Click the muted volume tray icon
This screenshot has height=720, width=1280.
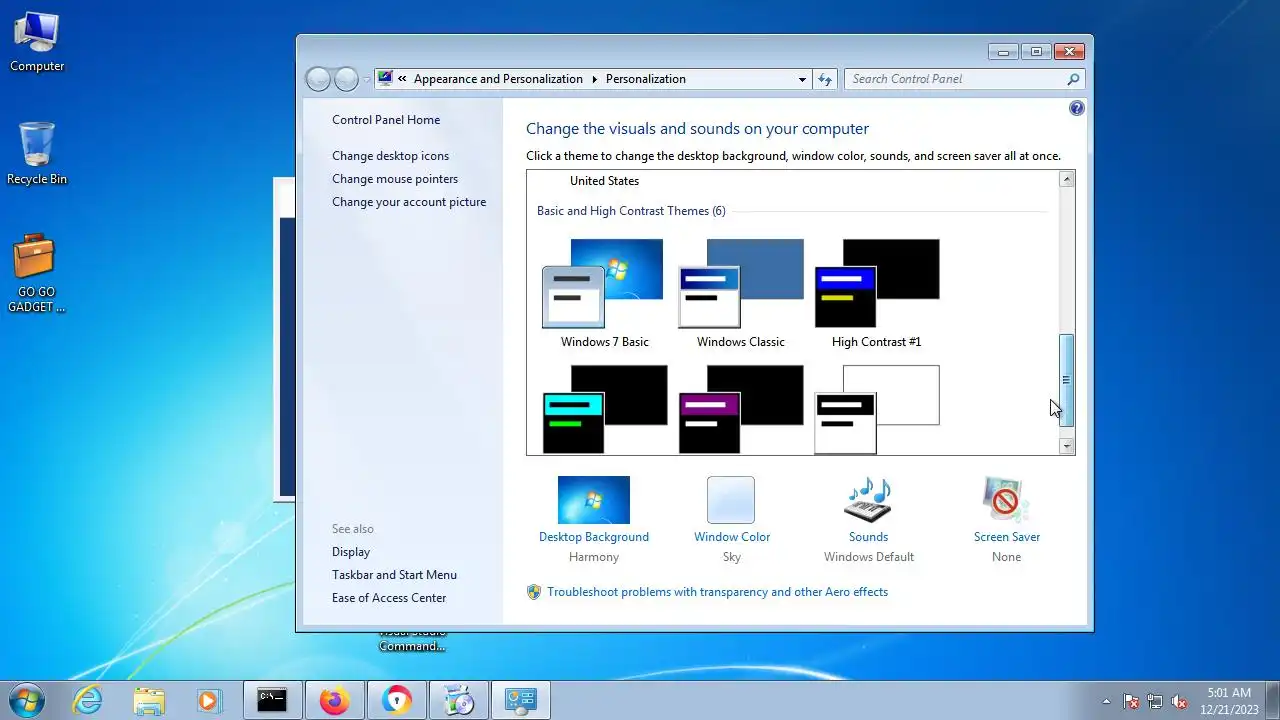(x=1179, y=701)
